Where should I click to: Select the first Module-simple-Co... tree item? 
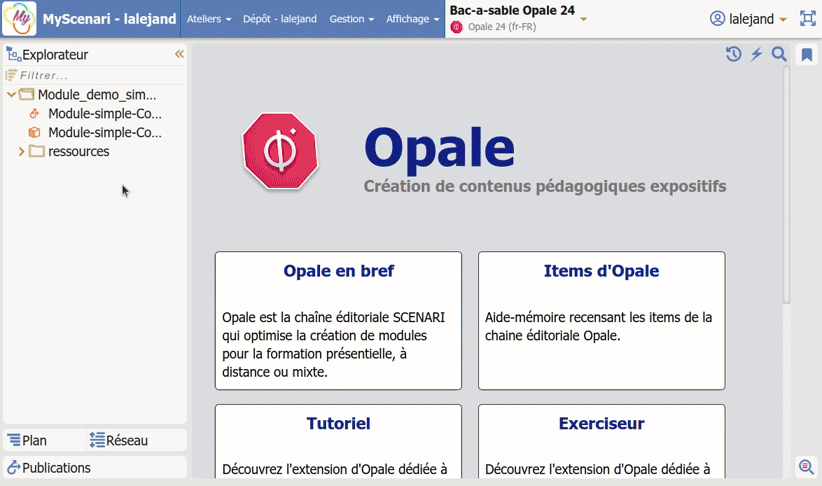point(105,113)
